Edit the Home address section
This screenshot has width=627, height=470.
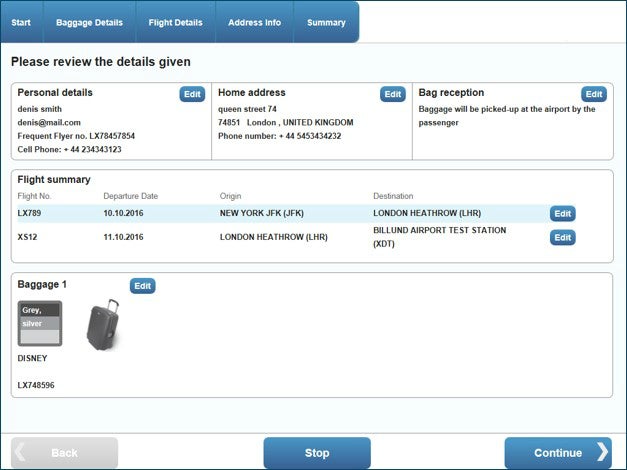(392, 94)
